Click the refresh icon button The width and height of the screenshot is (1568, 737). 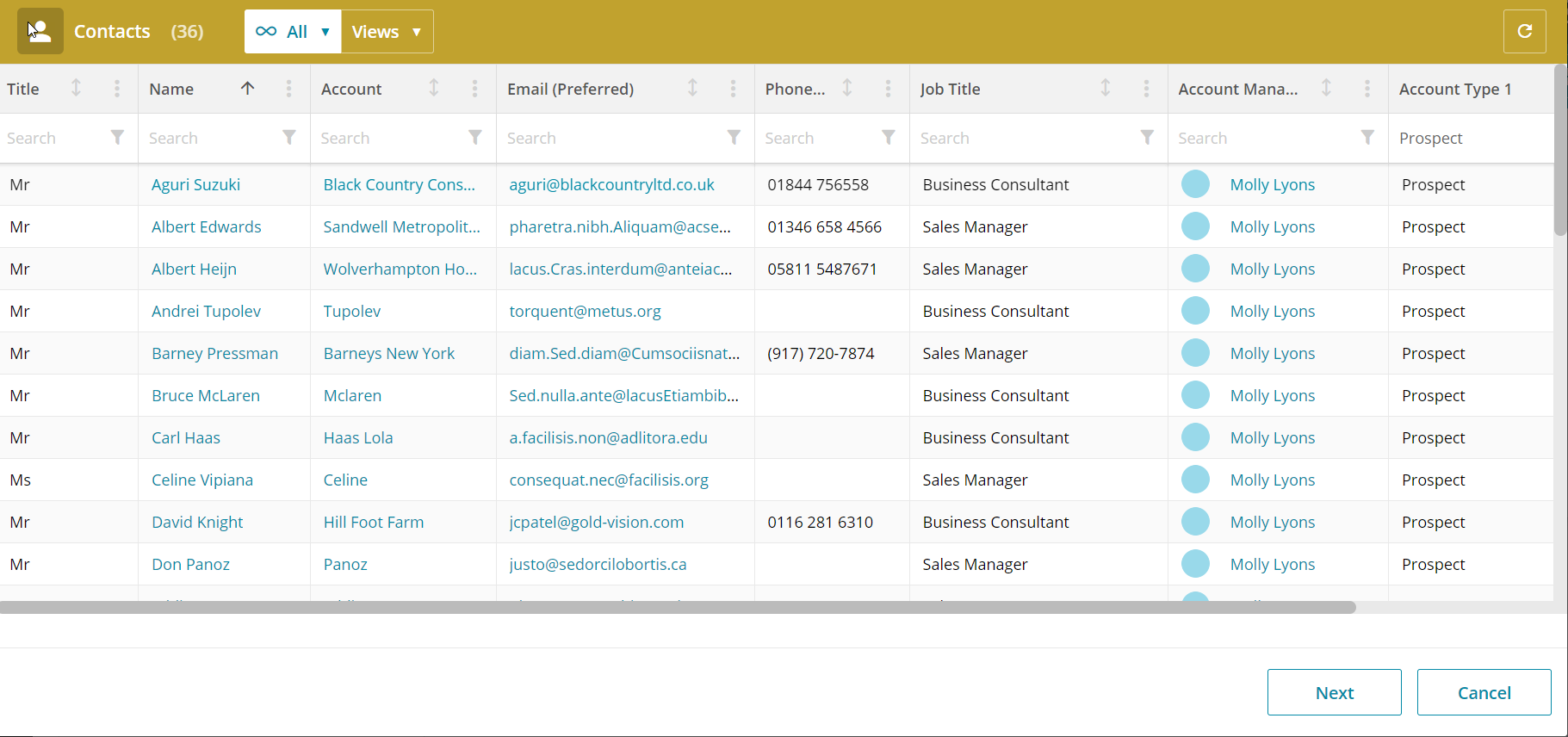(1524, 32)
